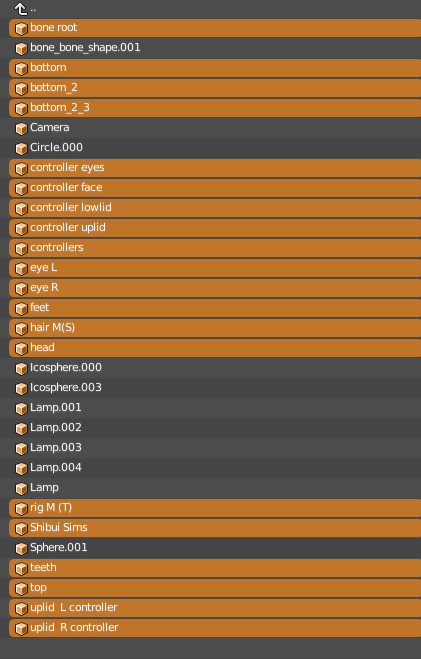Select the Lamp.002 entry
Viewport: 421px width, 659px height.
[x=215, y=427]
